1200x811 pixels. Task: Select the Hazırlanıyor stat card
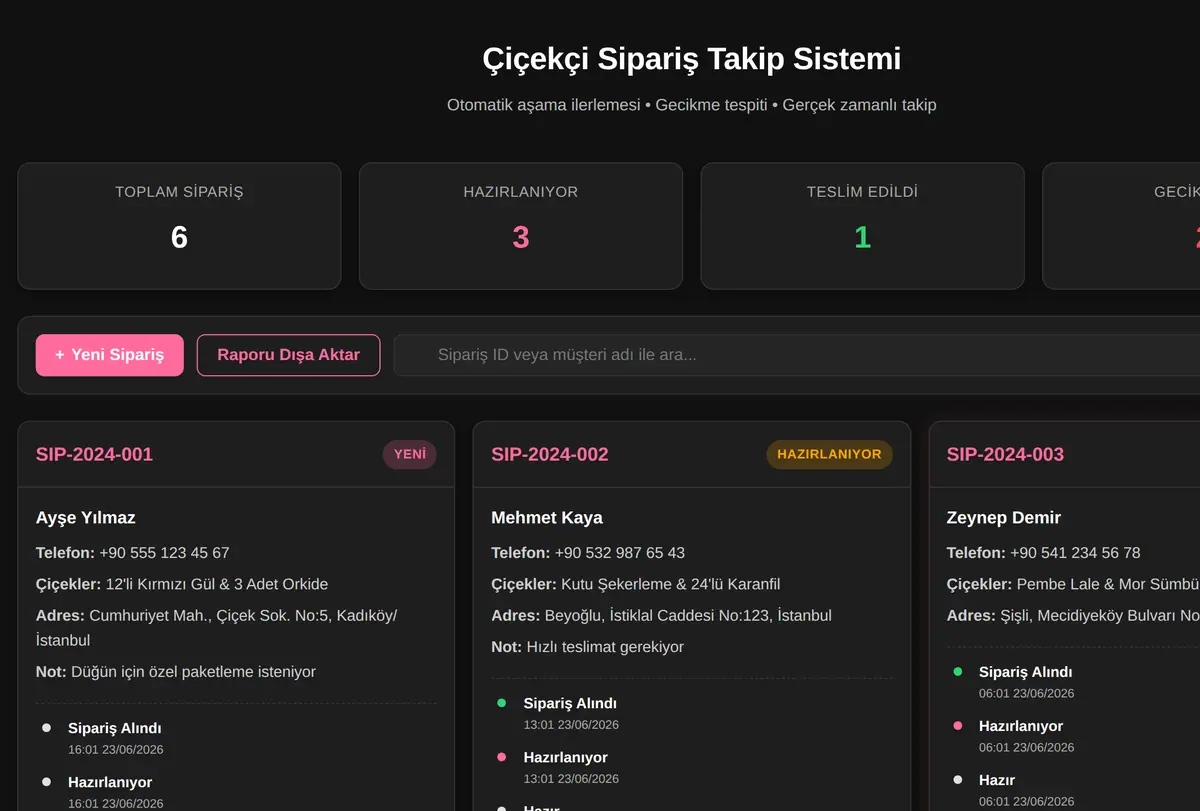[x=521, y=226]
